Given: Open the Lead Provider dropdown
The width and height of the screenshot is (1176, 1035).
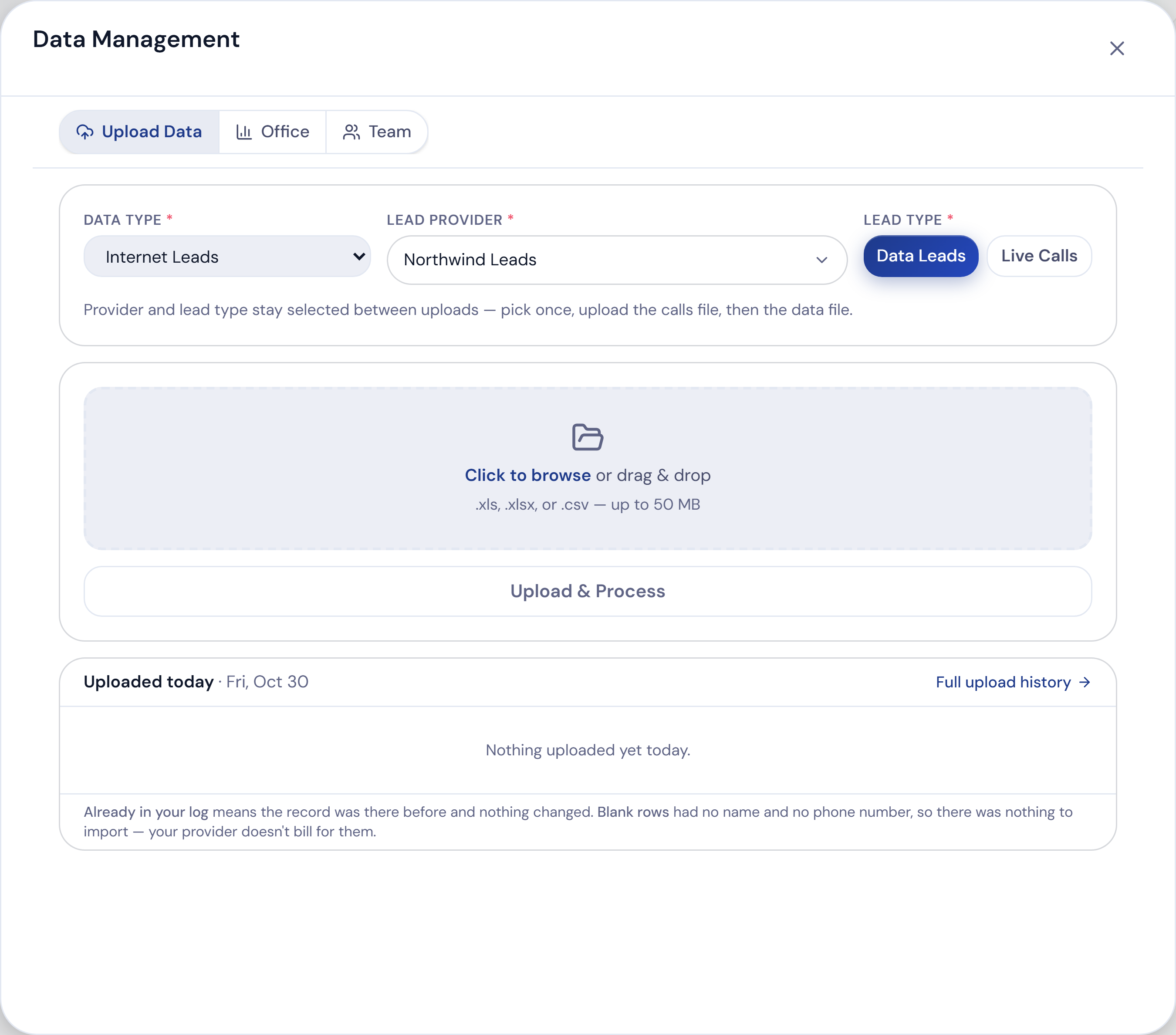Looking at the screenshot, I should [x=617, y=260].
